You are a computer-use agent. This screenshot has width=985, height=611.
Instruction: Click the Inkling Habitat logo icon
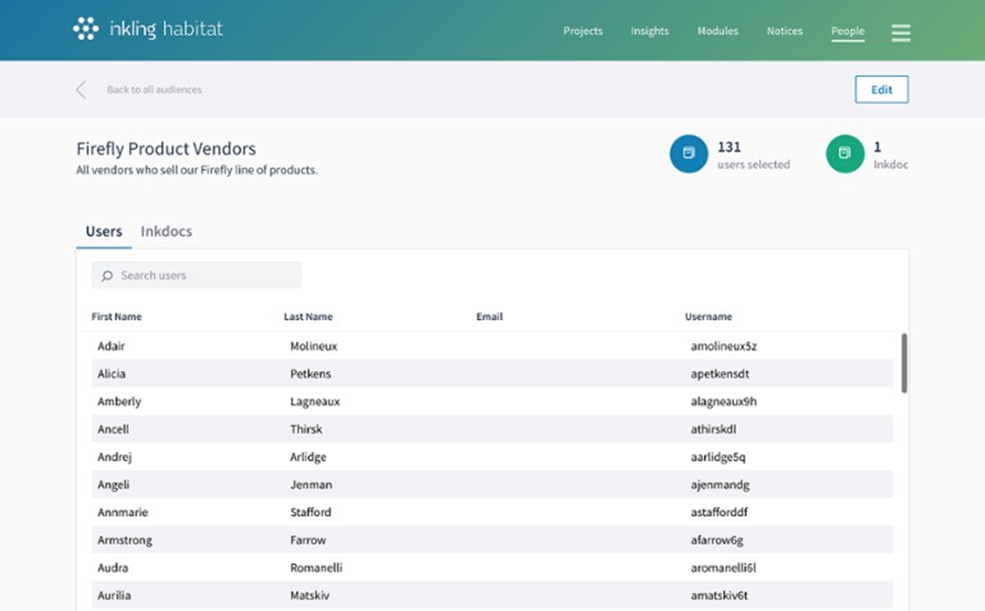click(86, 29)
